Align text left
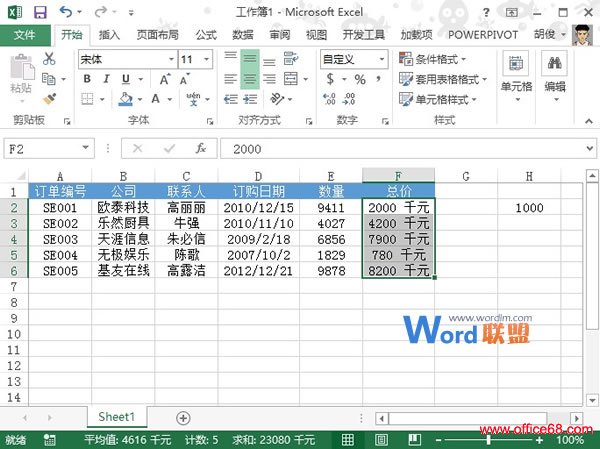This screenshot has width=600, height=449. 230,79
